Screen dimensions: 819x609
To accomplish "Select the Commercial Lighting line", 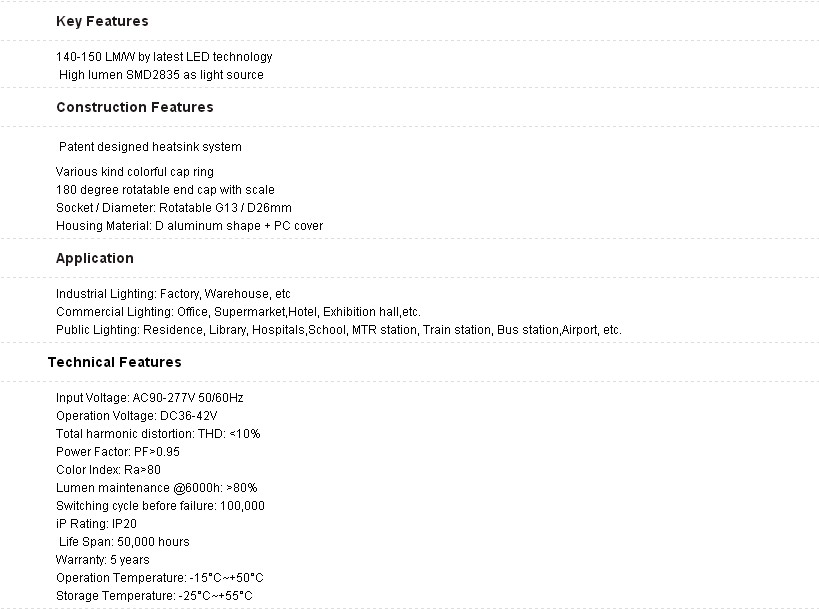I will pos(238,312).
